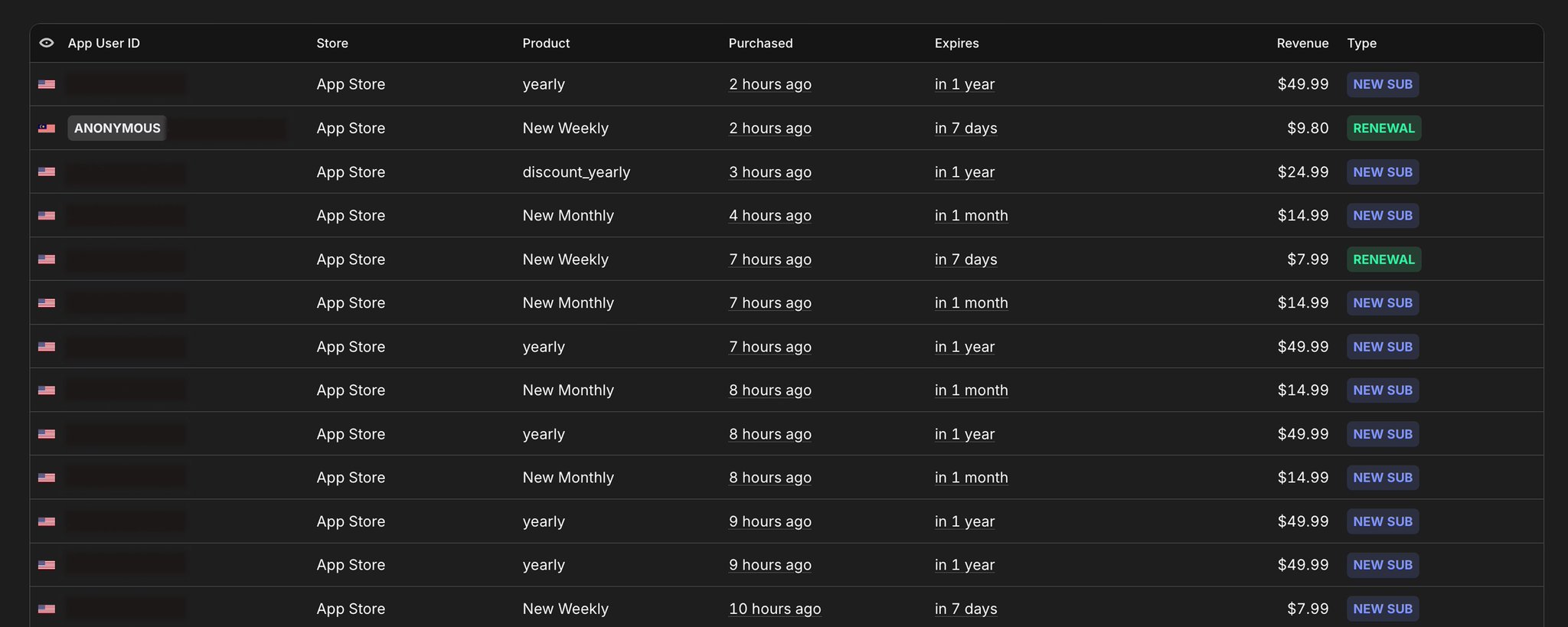Click the "3 hours ago" purchased timestamp
This screenshot has width=1568, height=627.
769,172
